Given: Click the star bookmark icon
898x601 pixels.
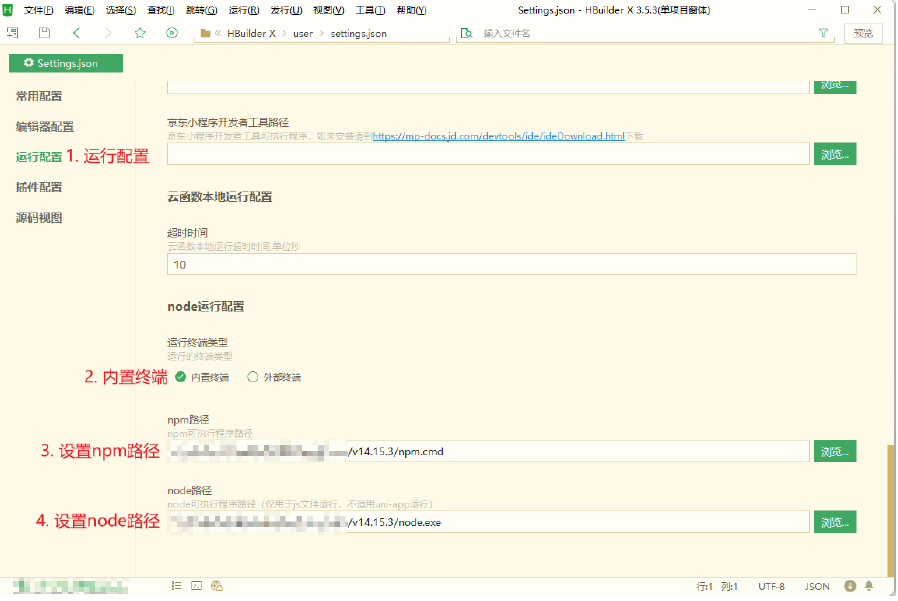Looking at the screenshot, I should (140, 33).
